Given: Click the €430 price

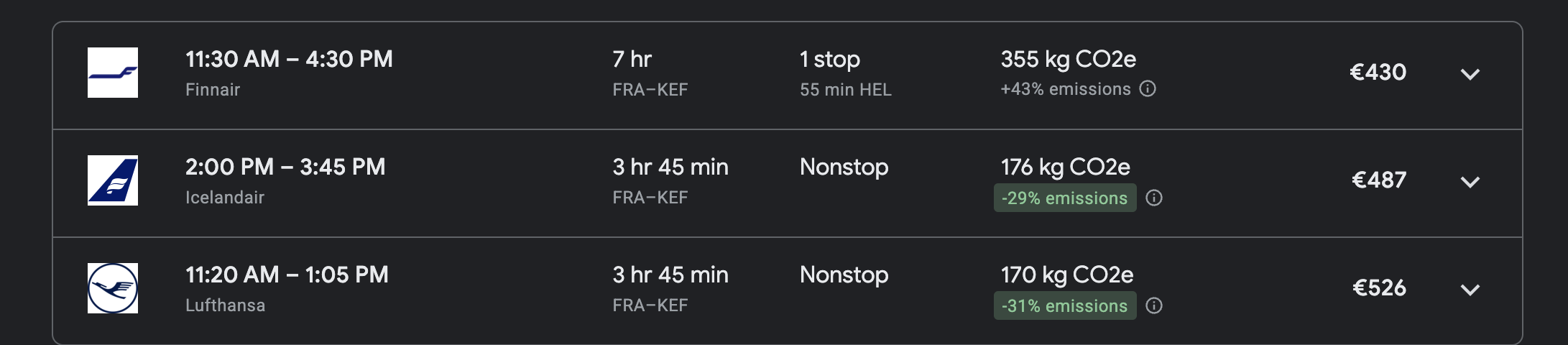Looking at the screenshot, I should 1378,72.
